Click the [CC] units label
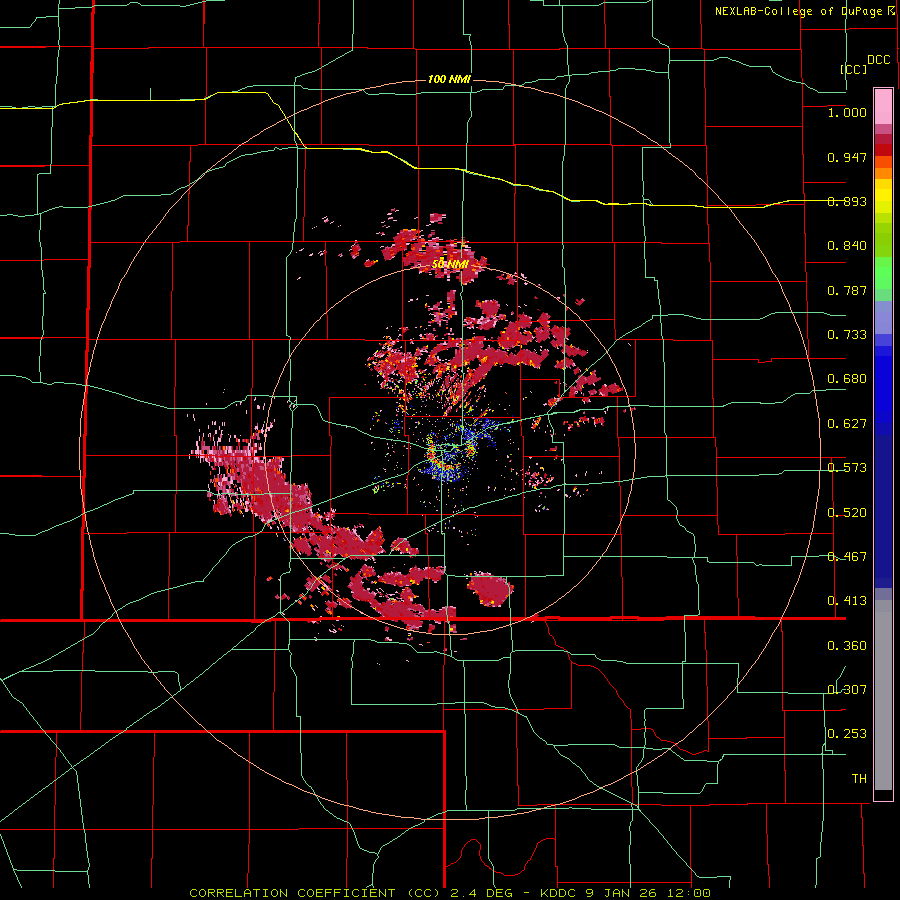 854,69
